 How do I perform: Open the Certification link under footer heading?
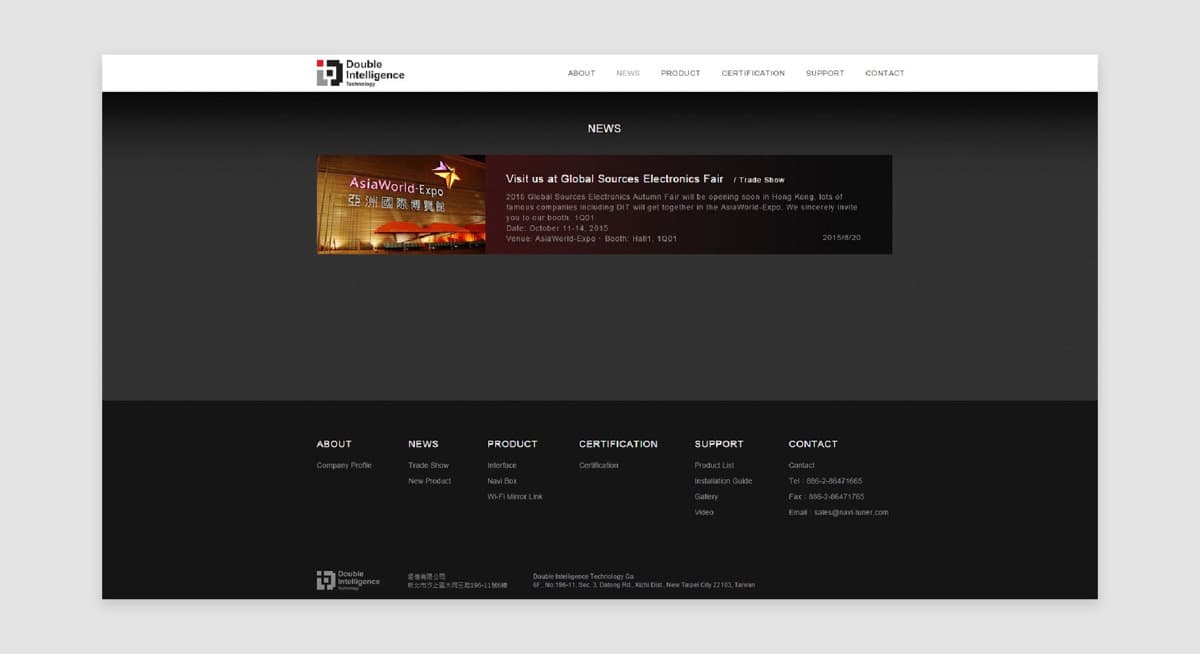[x=599, y=466]
